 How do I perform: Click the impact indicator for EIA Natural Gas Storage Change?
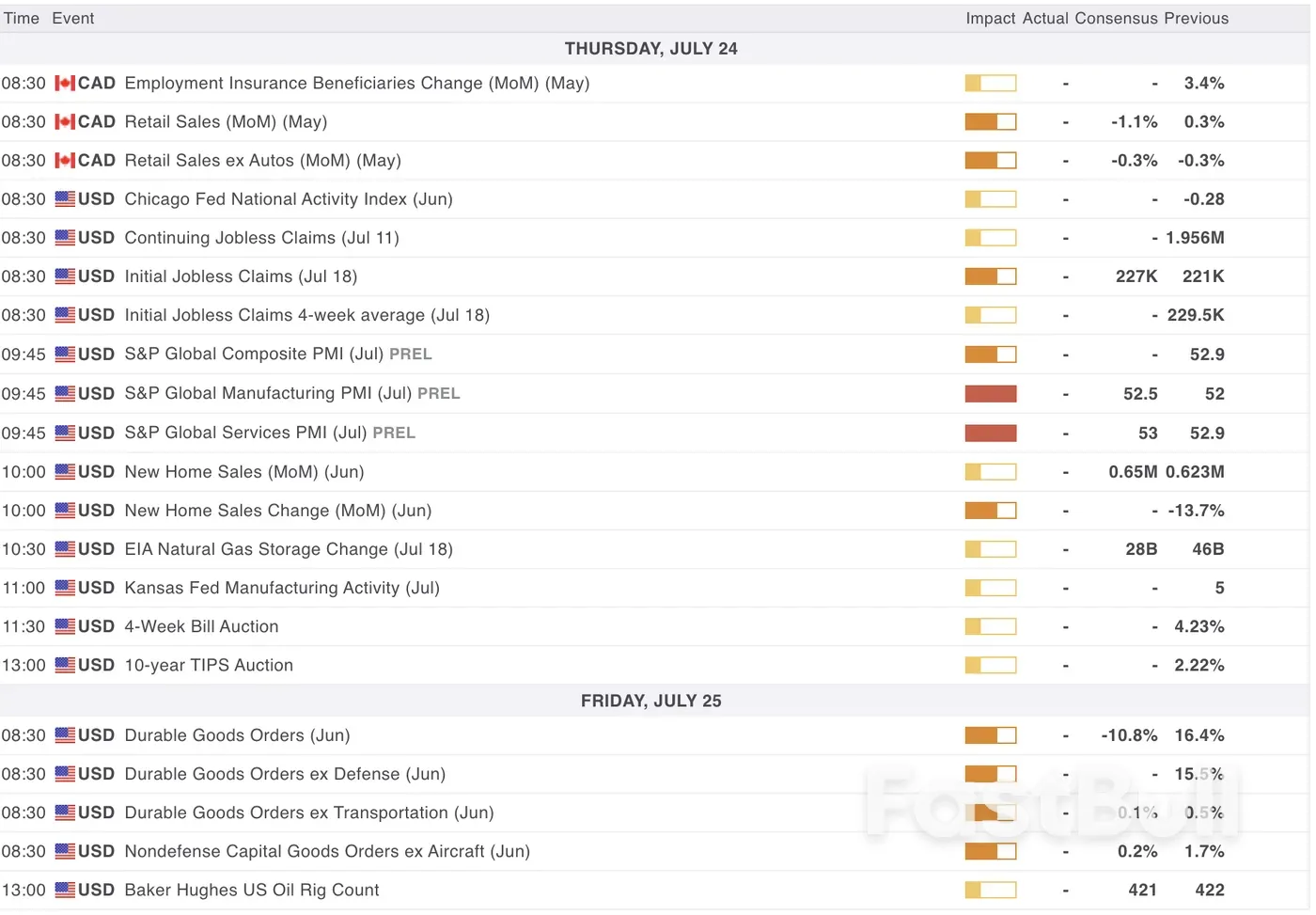click(x=990, y=549)
